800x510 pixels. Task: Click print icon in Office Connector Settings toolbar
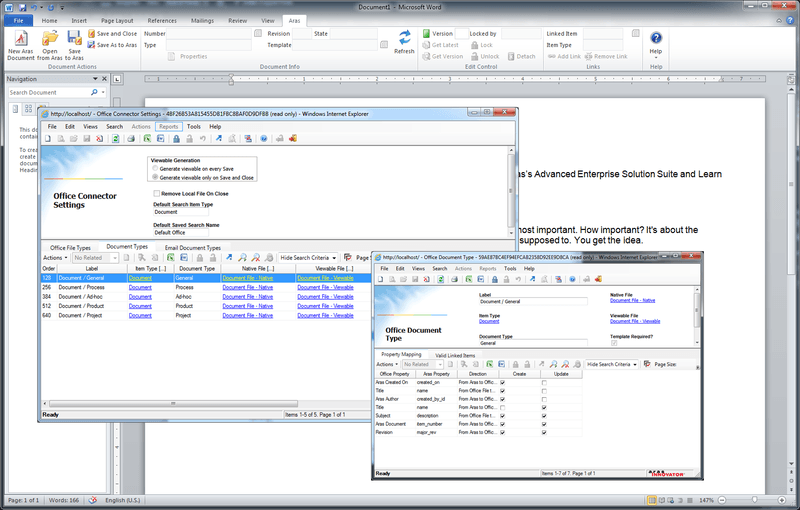click(131, 139)
